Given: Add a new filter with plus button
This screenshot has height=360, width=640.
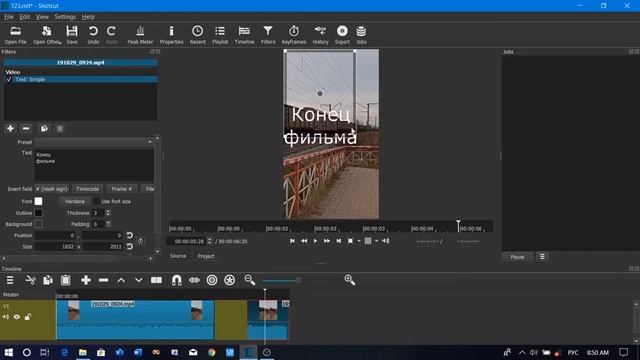Looking at the screenshot, I should click(10, 129).
